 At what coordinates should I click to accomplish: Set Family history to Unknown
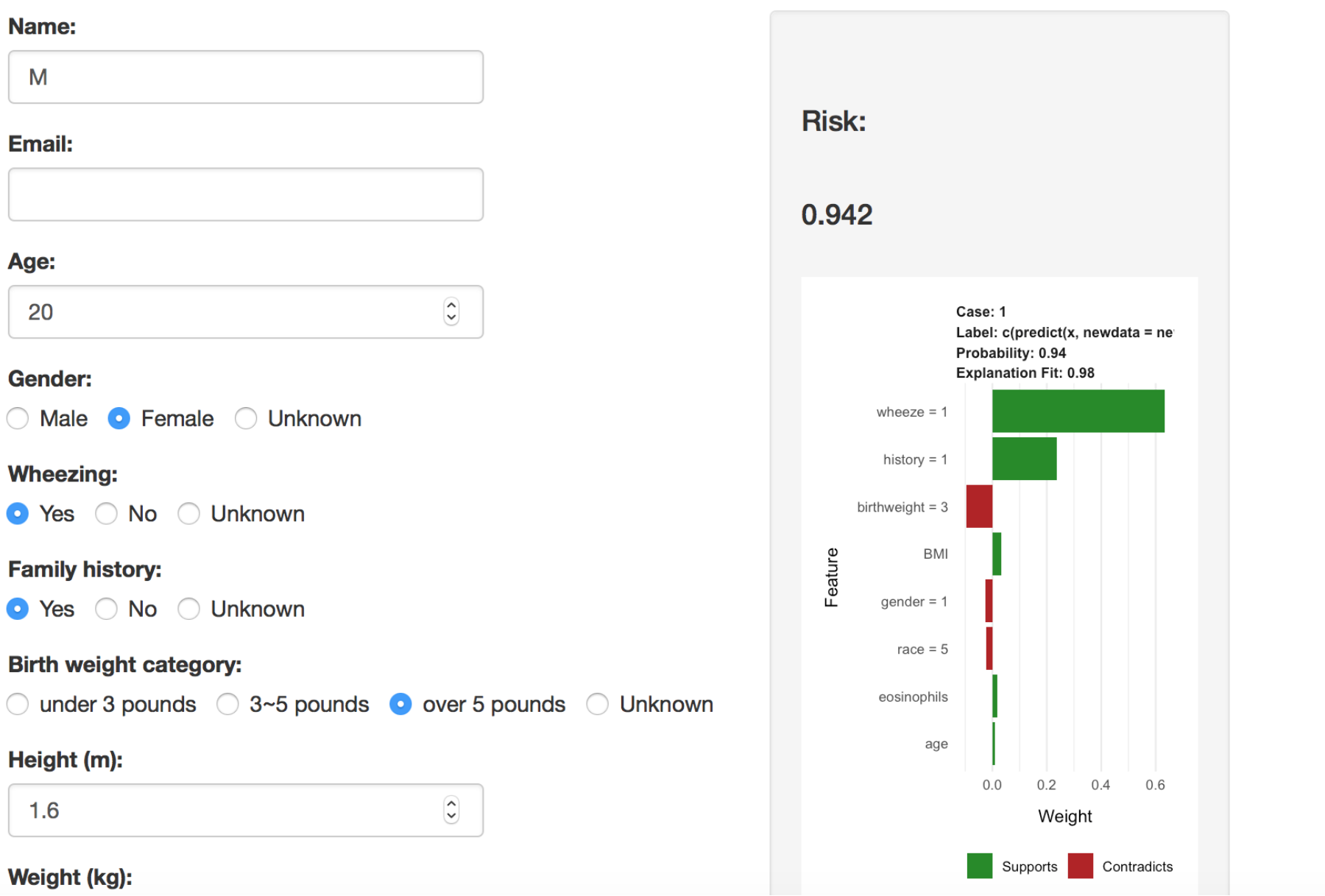[189, 609]
